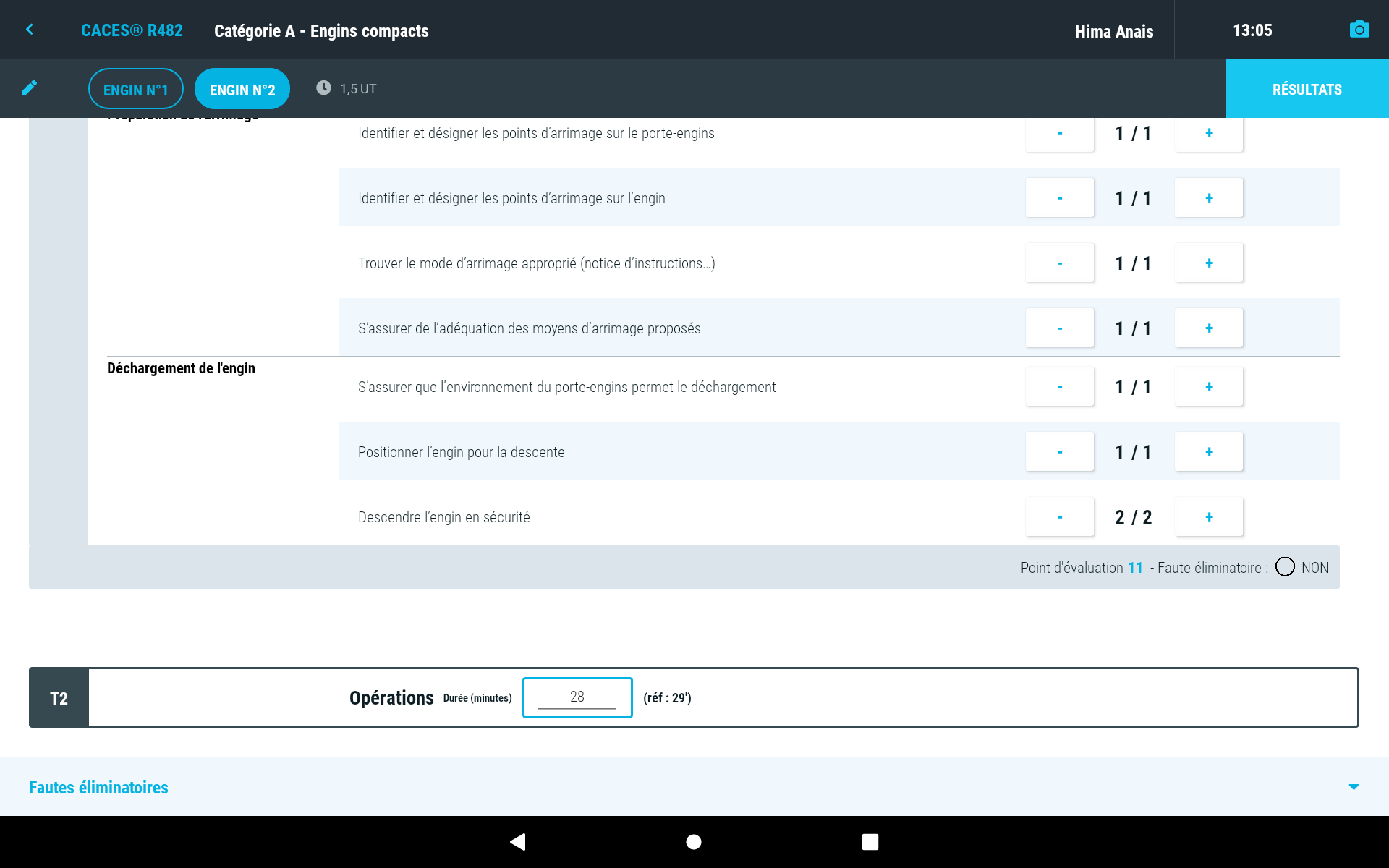Tap the clock icon next to 1,5 UT
The height and width of the screenshot is (868, 1389).
coord(323,88)
